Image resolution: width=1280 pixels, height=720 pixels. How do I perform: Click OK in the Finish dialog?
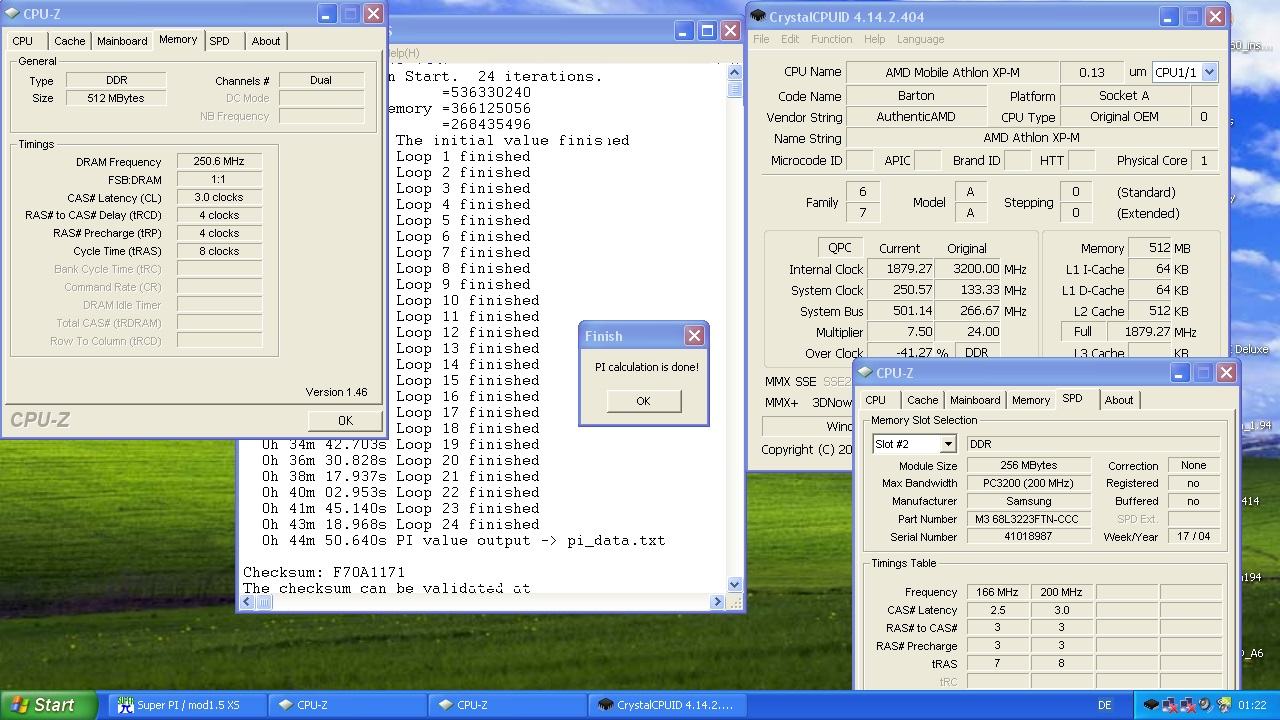(x=643, y=401)
